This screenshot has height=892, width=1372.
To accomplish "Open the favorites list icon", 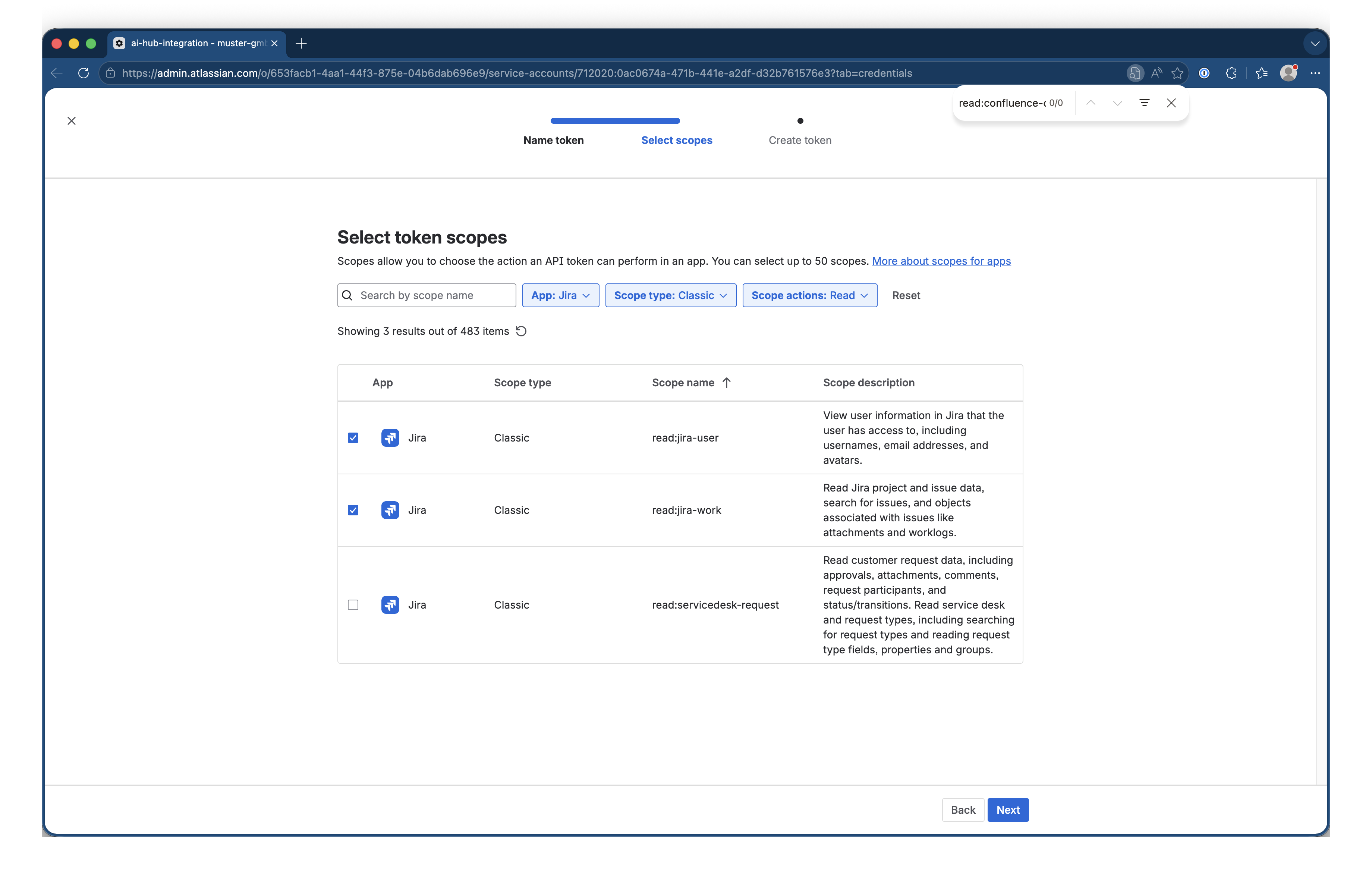I will [1262, 73].
